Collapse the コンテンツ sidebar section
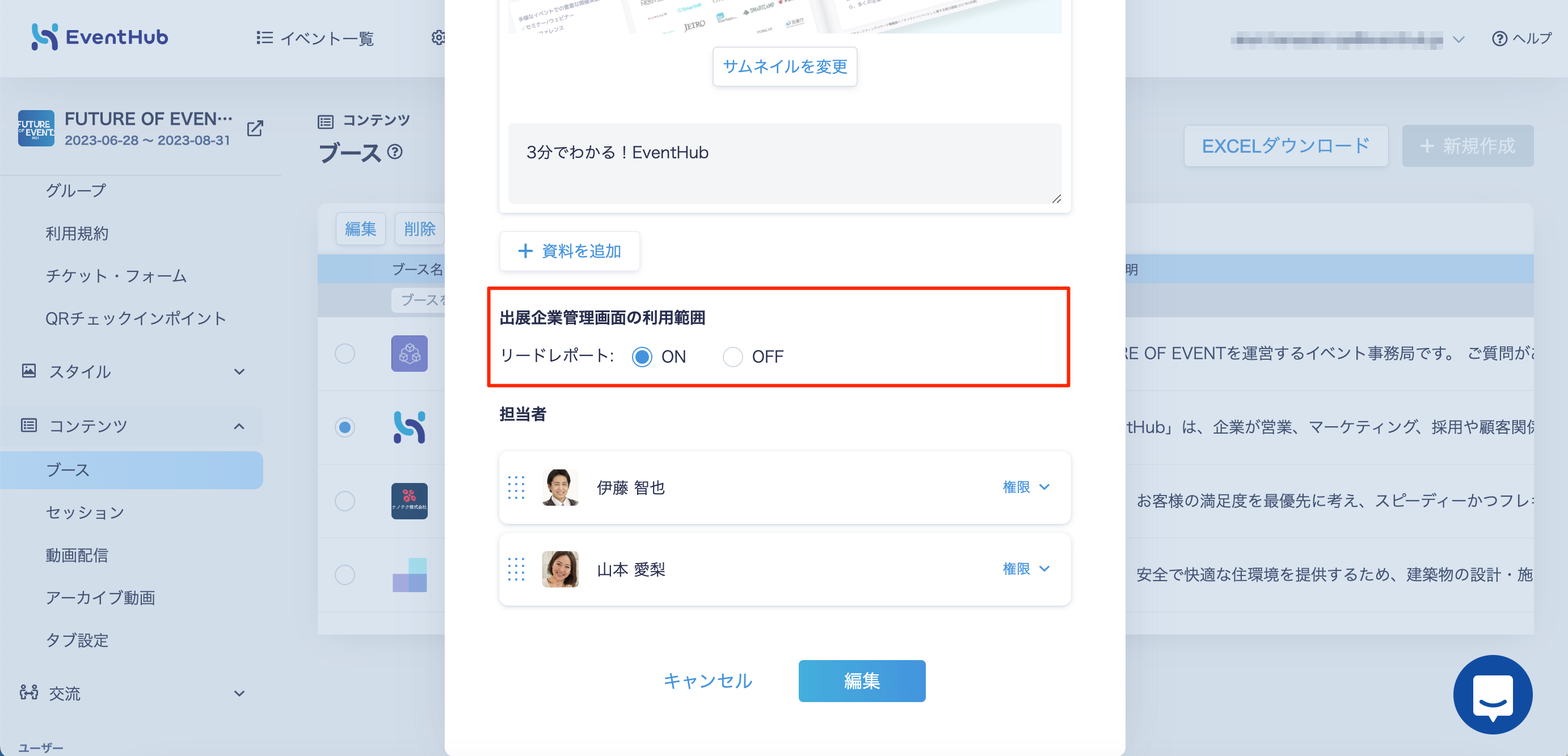 click(x=239, y=426)
